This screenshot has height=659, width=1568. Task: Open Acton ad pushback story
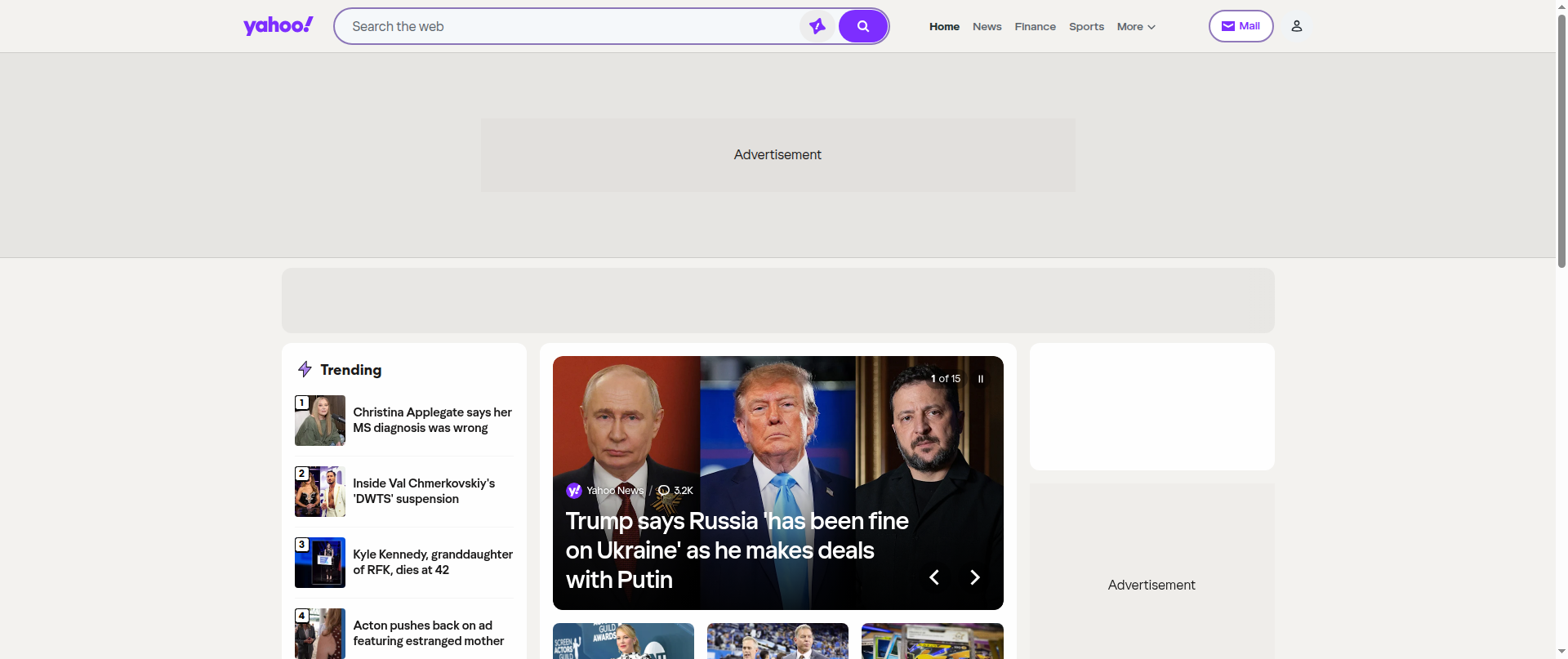tap(429, 633)
